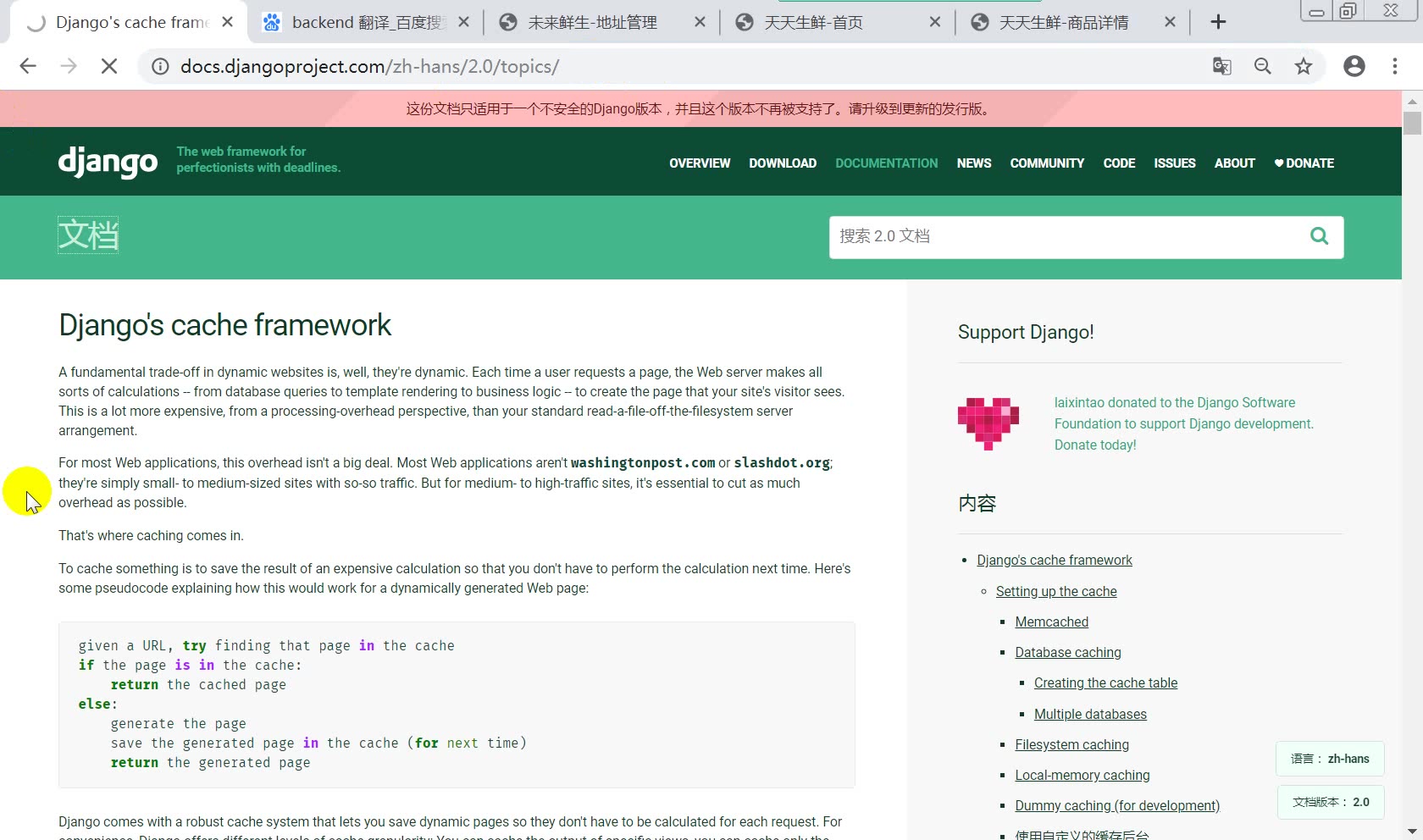This screenshot has height=840, width=1423.
Task: Jump to Dummy caching (for development)
Action: click(x=1117, y=805)
